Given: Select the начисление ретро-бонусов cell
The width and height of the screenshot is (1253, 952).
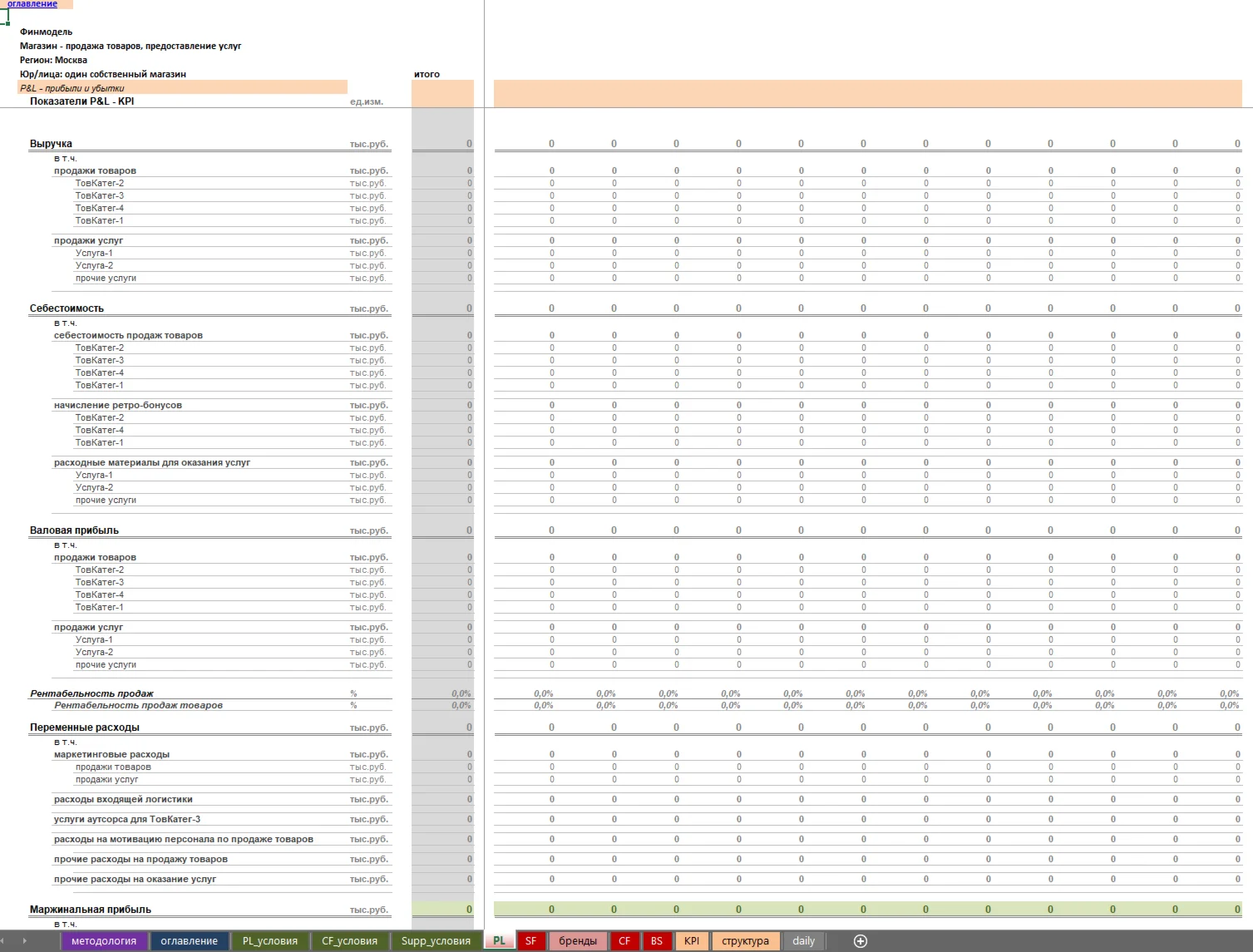Looking at the screenshot, I should (x=118, y=406).
